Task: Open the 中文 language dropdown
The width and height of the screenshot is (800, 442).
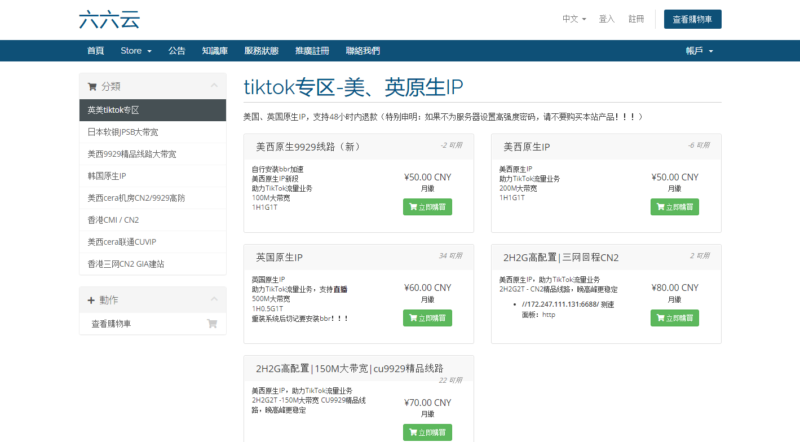Action: 574,19
